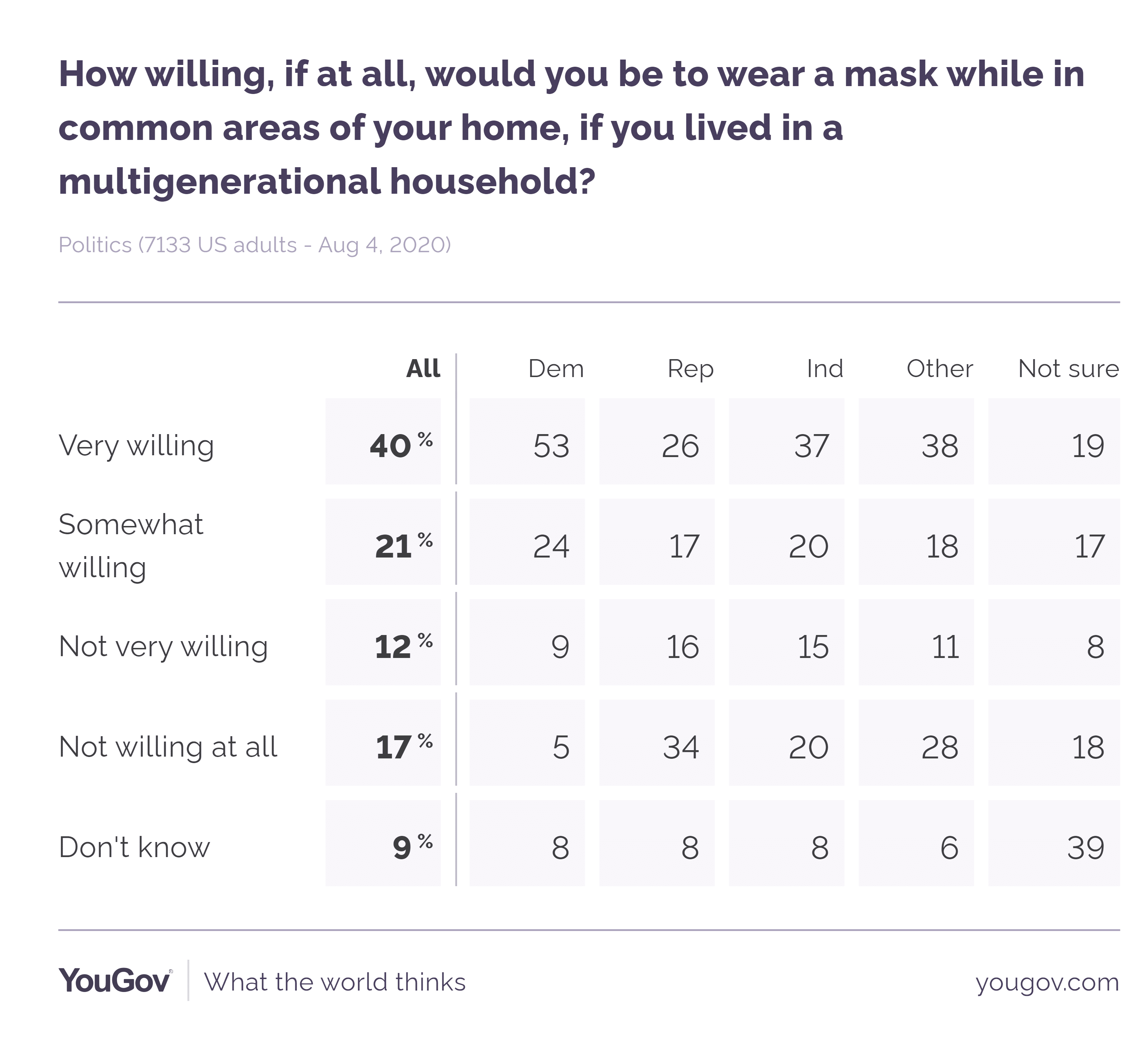Select the Dem value 53 cell

click(551, 445)
